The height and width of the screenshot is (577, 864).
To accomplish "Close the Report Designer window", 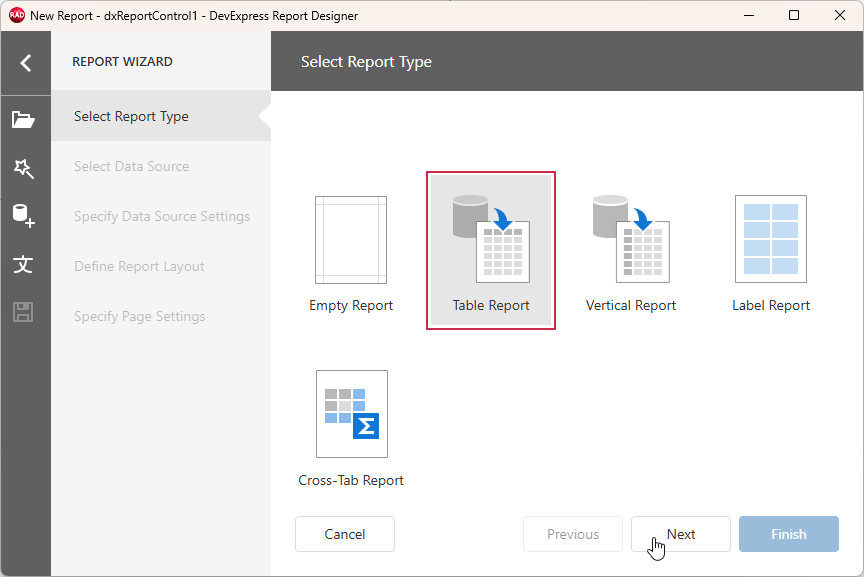I will click(840, 15).
